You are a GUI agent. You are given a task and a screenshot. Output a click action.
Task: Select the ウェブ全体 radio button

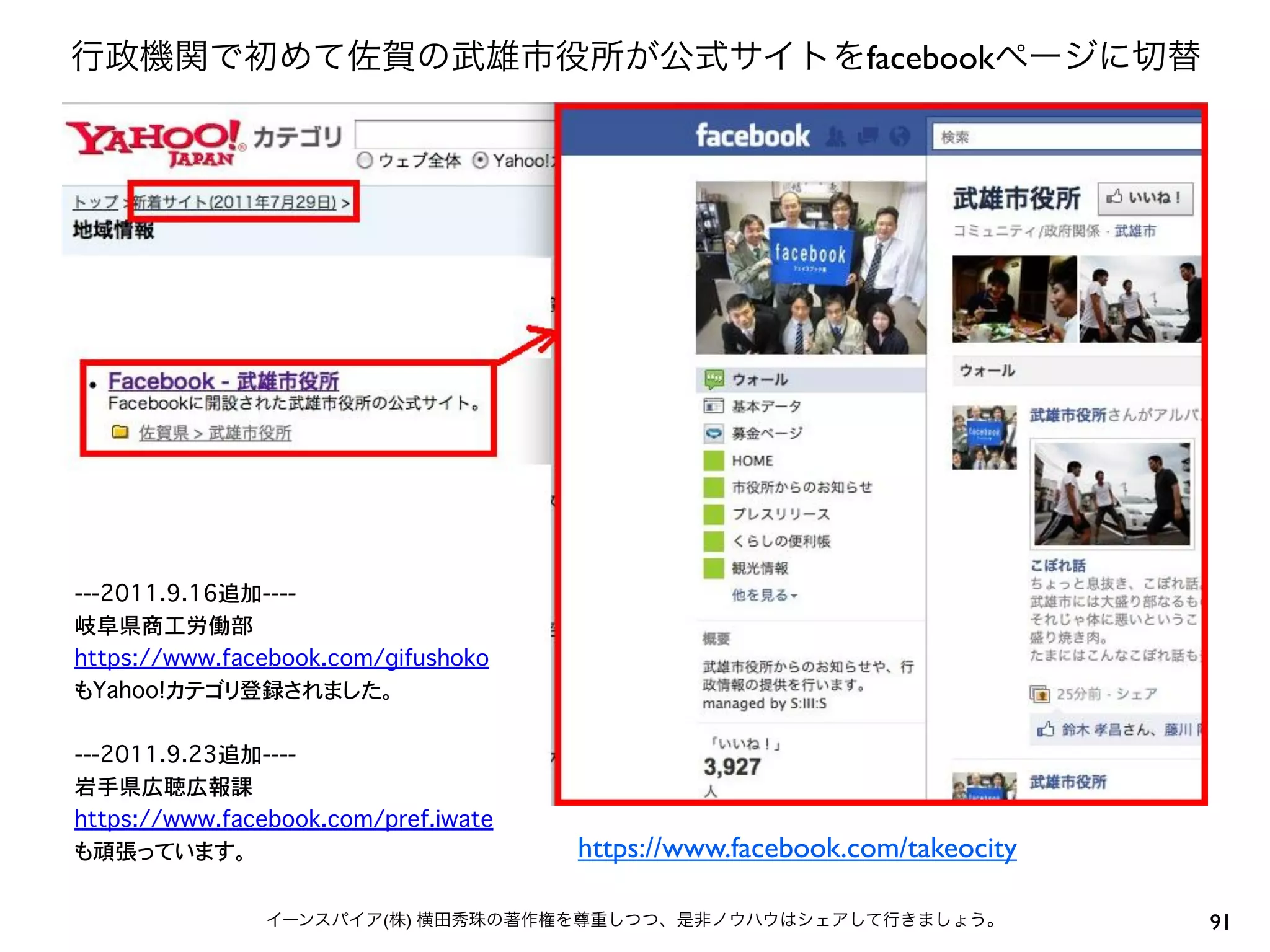[365, 161]
